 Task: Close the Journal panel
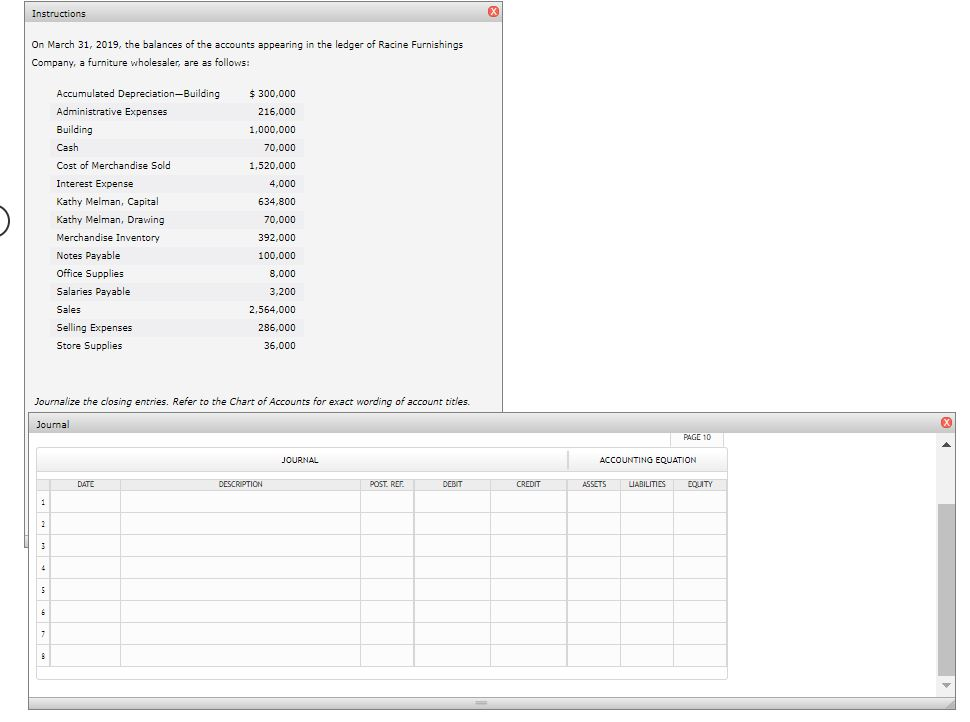point(947,424)
